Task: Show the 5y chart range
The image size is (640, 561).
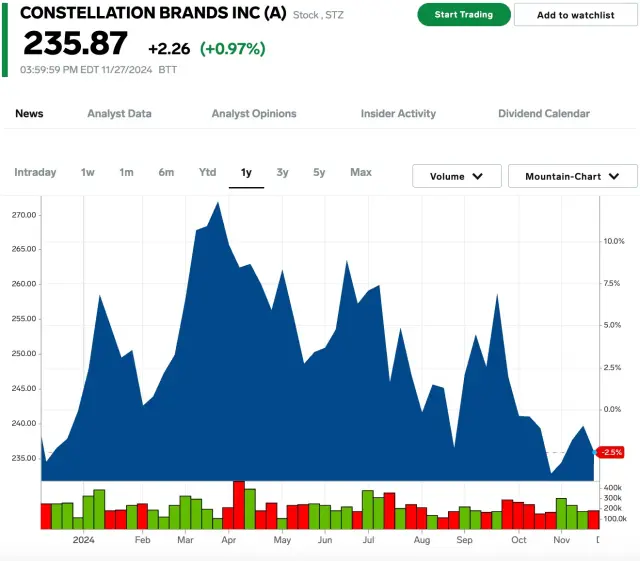Action: [319, 173]
